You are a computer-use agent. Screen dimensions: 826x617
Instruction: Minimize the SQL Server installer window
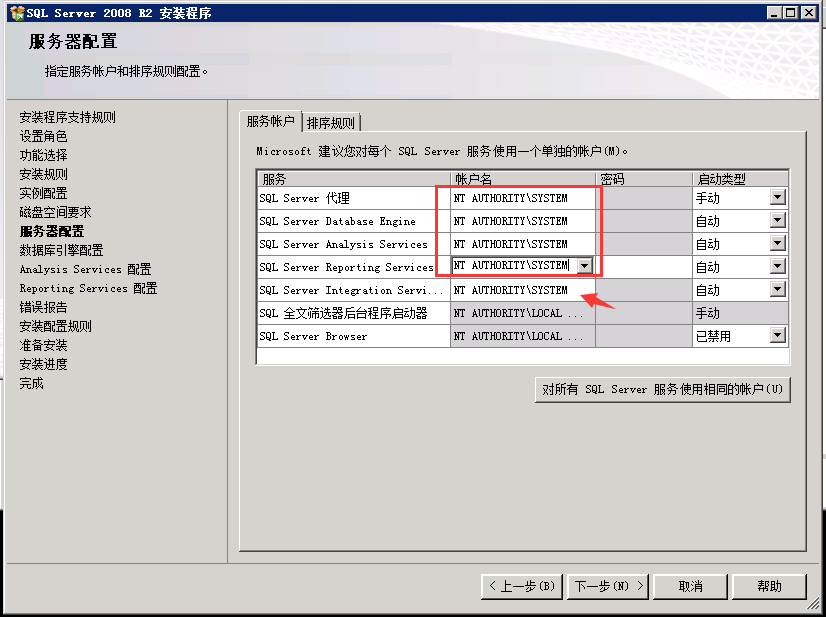pyautogui.click(x=774, y=13)
